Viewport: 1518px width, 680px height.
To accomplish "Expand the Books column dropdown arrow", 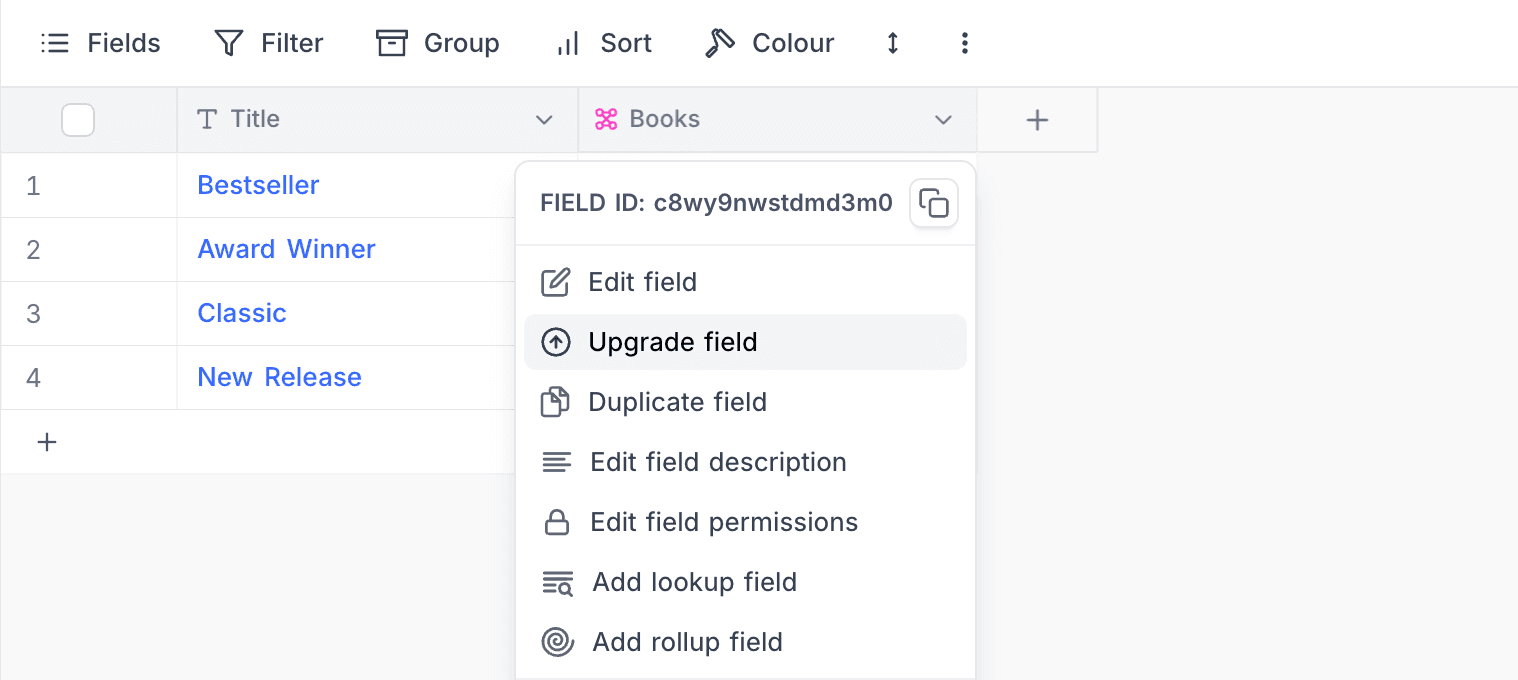I will click(x=942, y=120).
